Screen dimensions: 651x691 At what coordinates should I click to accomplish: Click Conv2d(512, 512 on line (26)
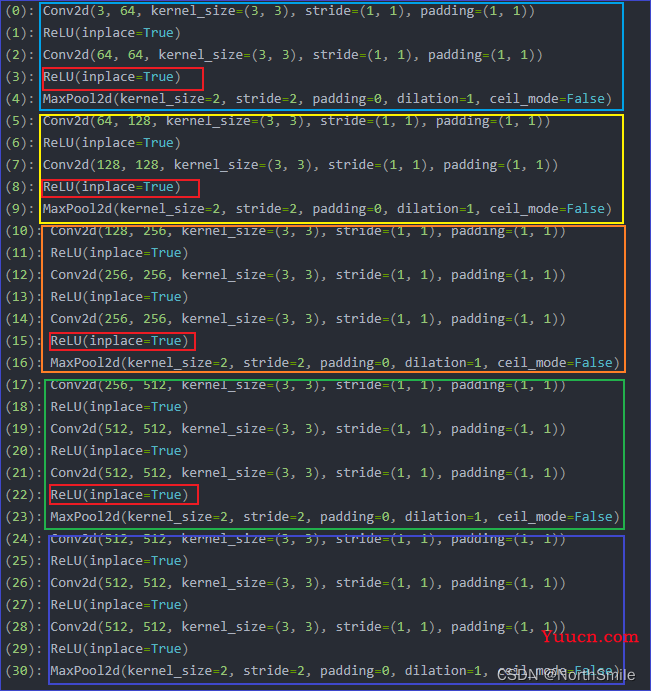(108, 583)
